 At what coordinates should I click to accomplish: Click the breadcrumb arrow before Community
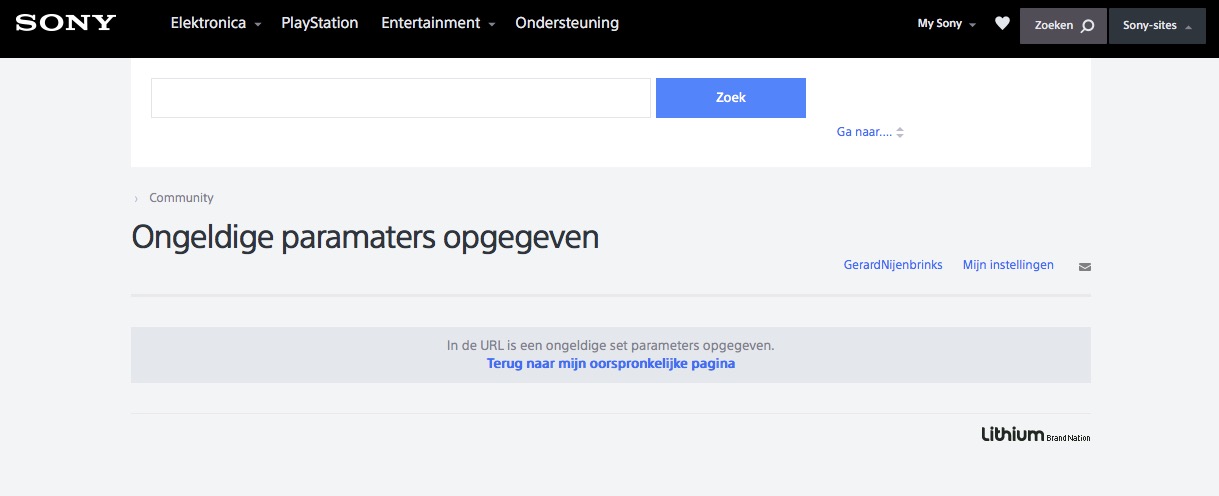(136, 199)
